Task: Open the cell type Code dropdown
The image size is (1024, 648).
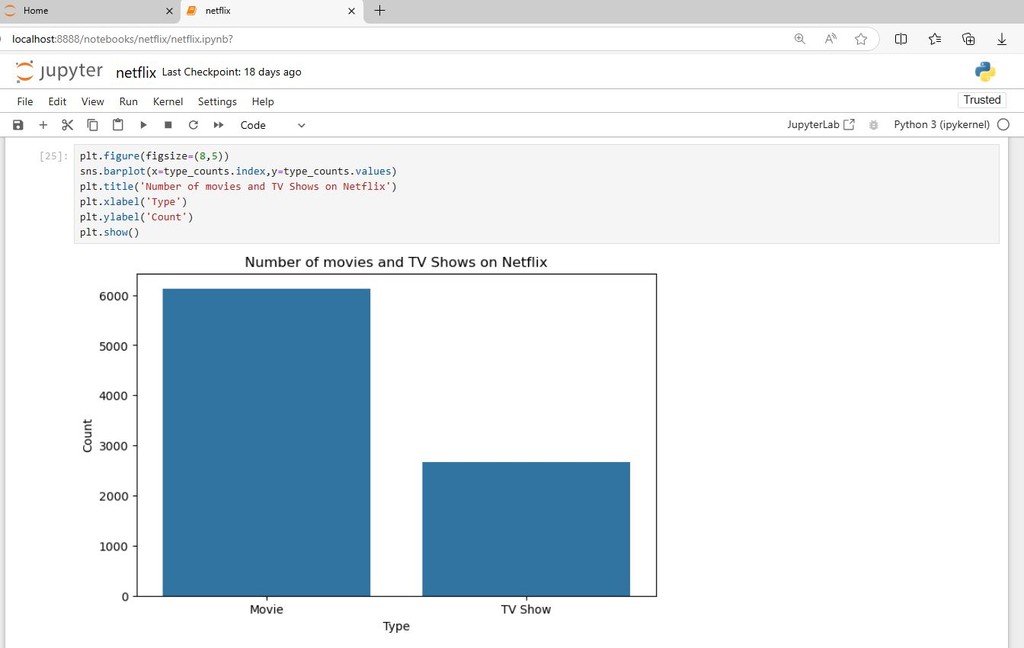Action: (272, 125)
